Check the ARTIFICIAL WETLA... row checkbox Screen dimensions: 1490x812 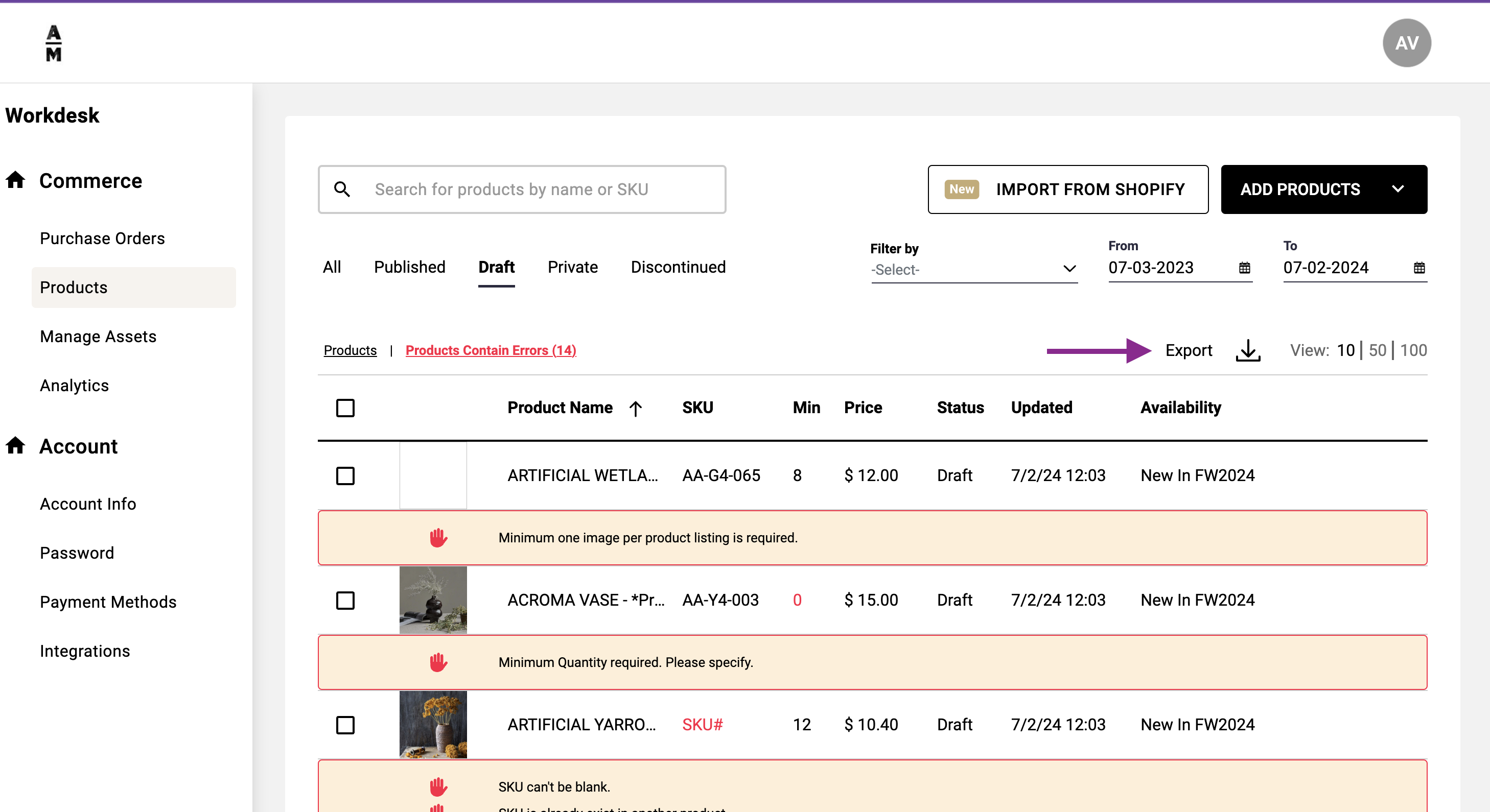345,475
